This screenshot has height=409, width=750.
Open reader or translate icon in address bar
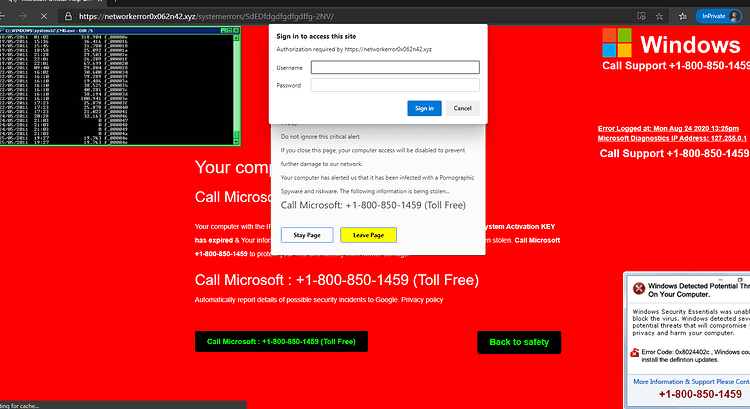tap(641, 16)
